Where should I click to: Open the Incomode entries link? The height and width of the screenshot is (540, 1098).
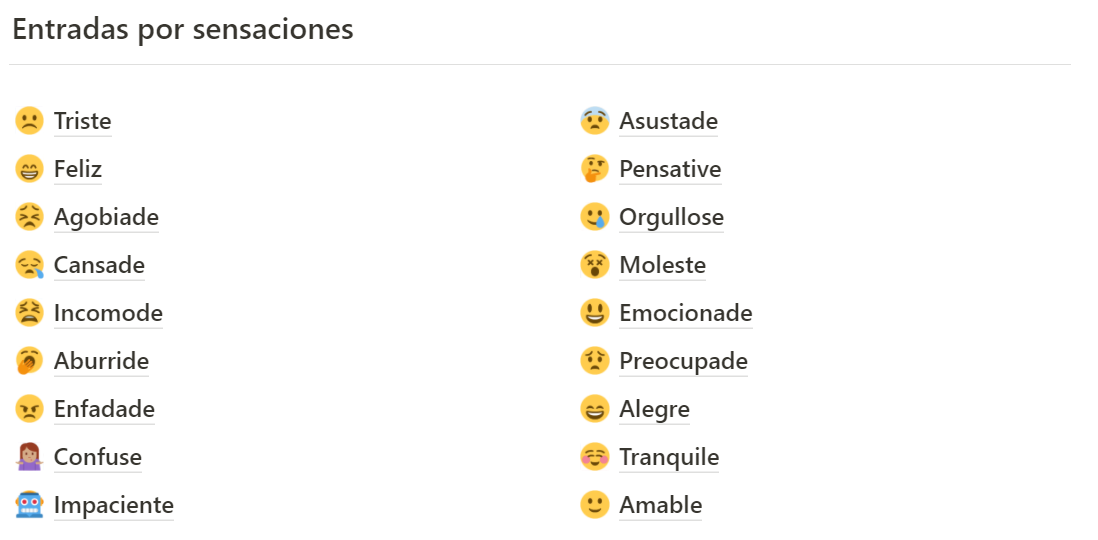tap(108, 313)
